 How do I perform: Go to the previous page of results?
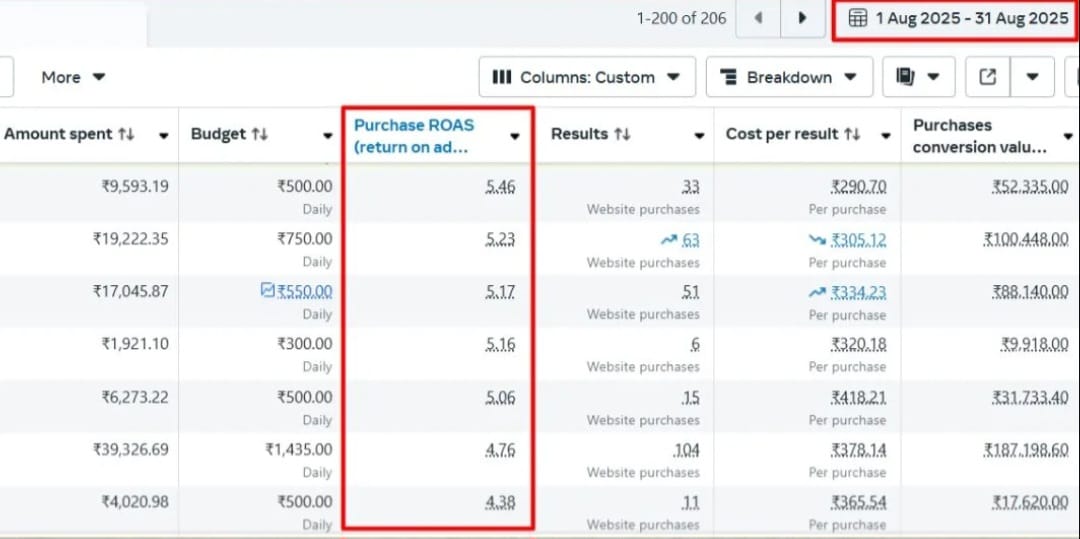tap(759, 18)
